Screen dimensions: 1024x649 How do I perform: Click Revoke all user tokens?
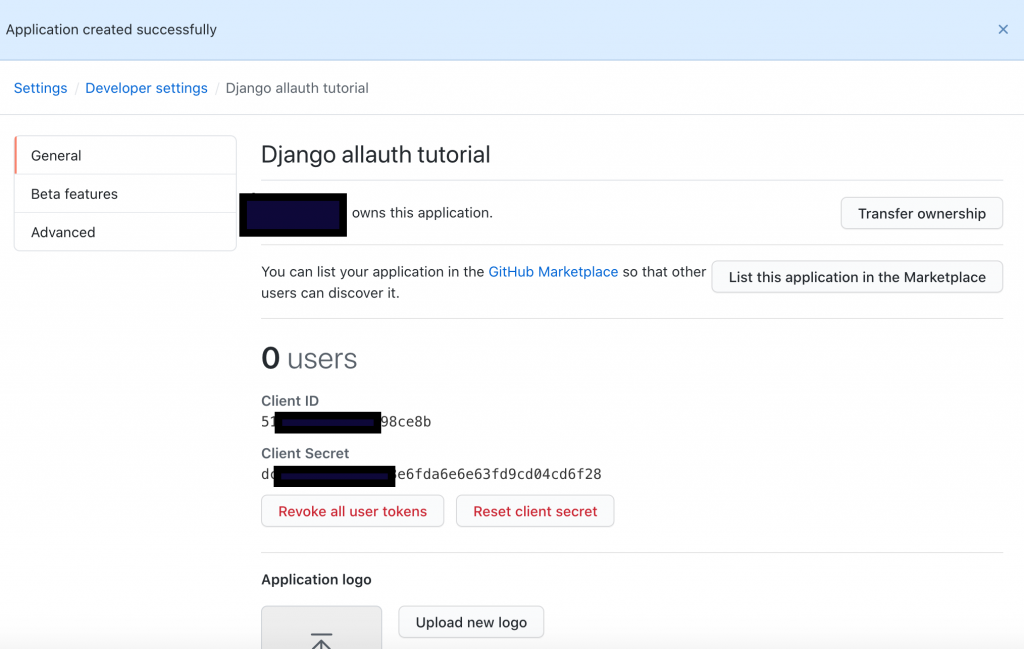353,511
